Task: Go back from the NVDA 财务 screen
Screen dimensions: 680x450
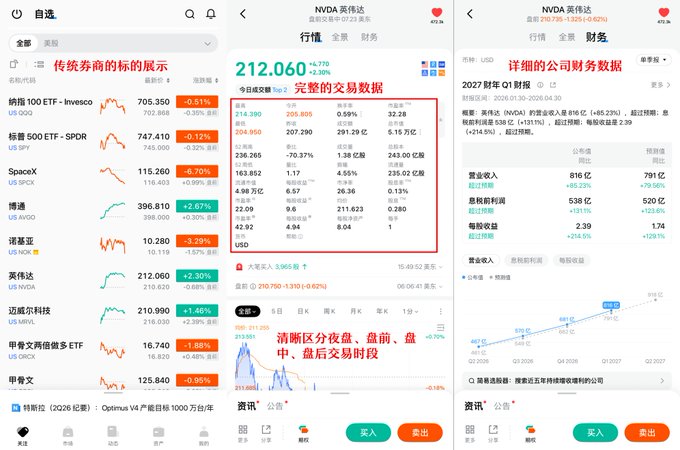Action: (470, 14)
